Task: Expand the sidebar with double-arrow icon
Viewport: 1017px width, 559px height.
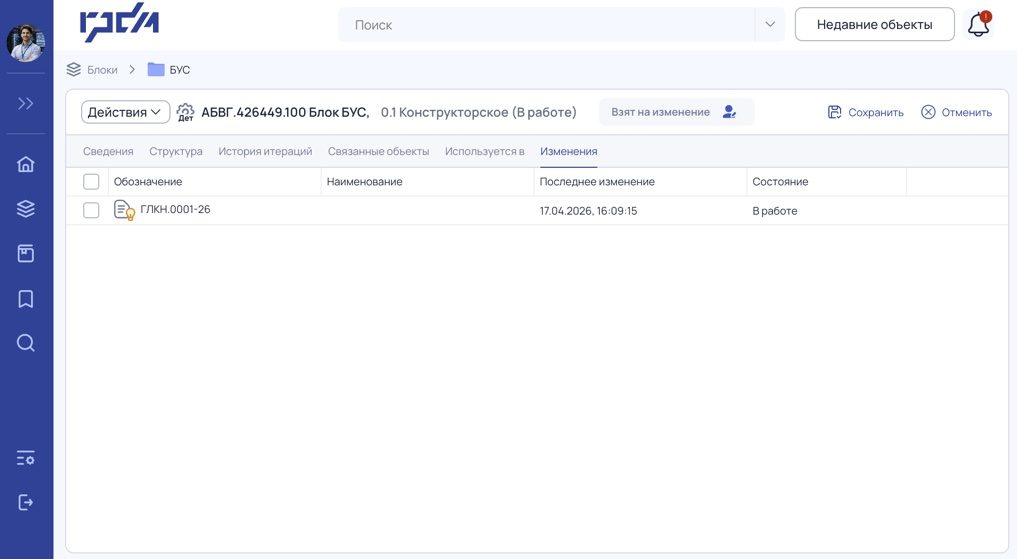Action: coord(25,104)
